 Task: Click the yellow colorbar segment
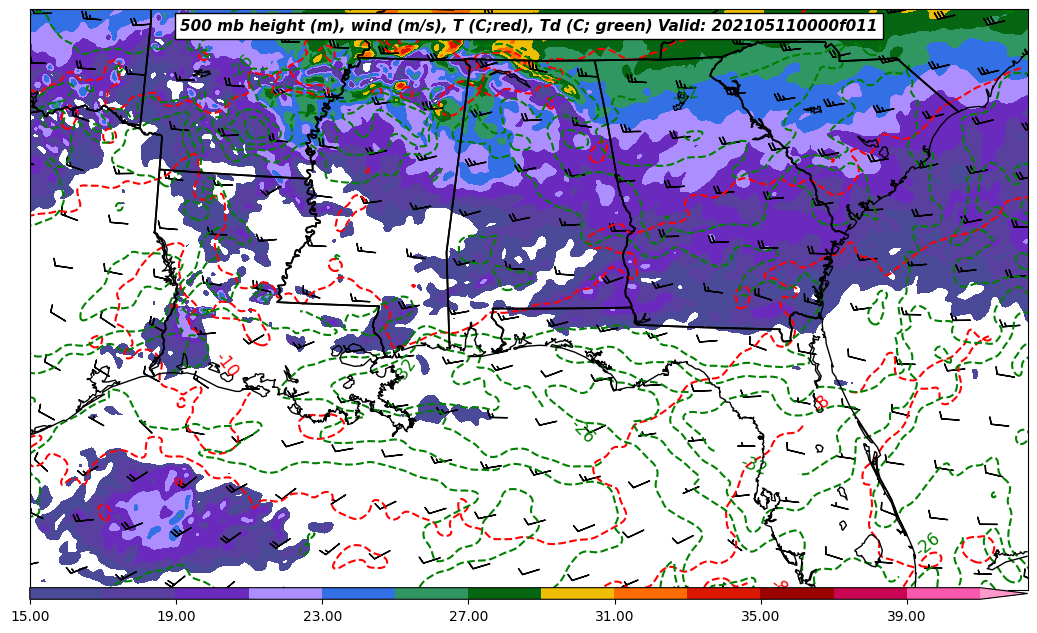(x=577, y=593)
